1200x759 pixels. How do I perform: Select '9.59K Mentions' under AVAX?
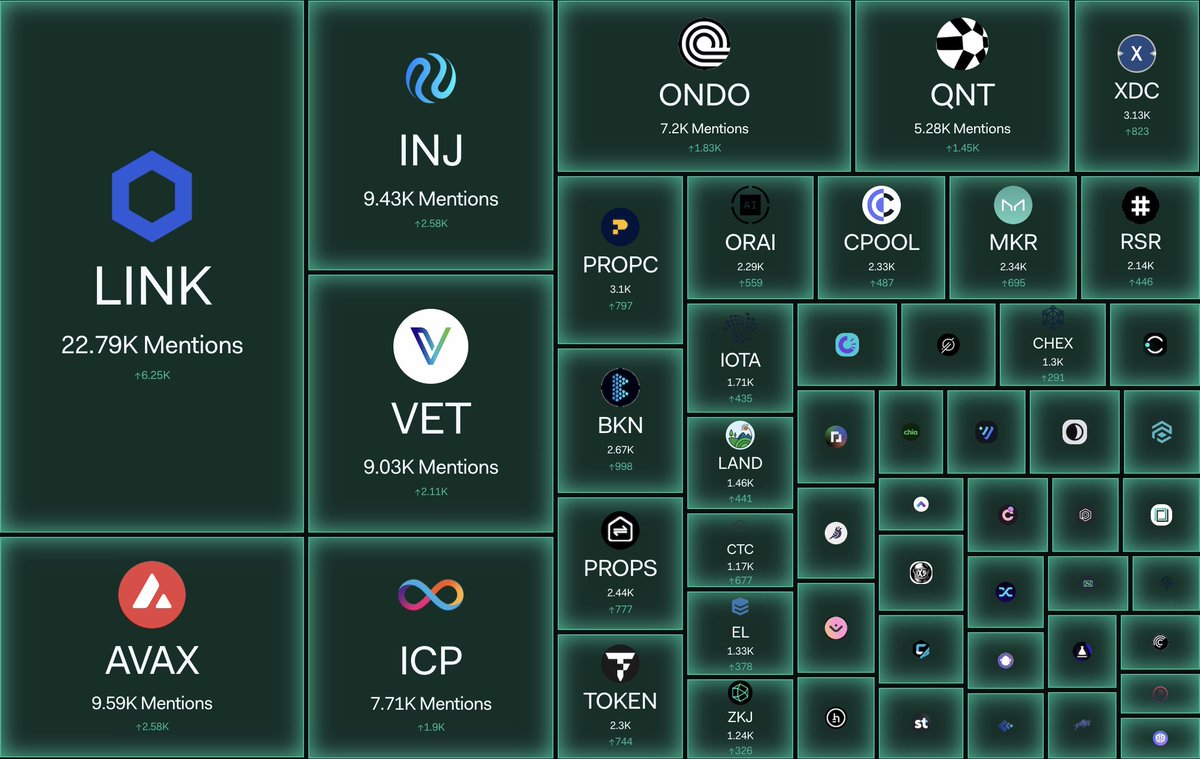coord(151,703)
